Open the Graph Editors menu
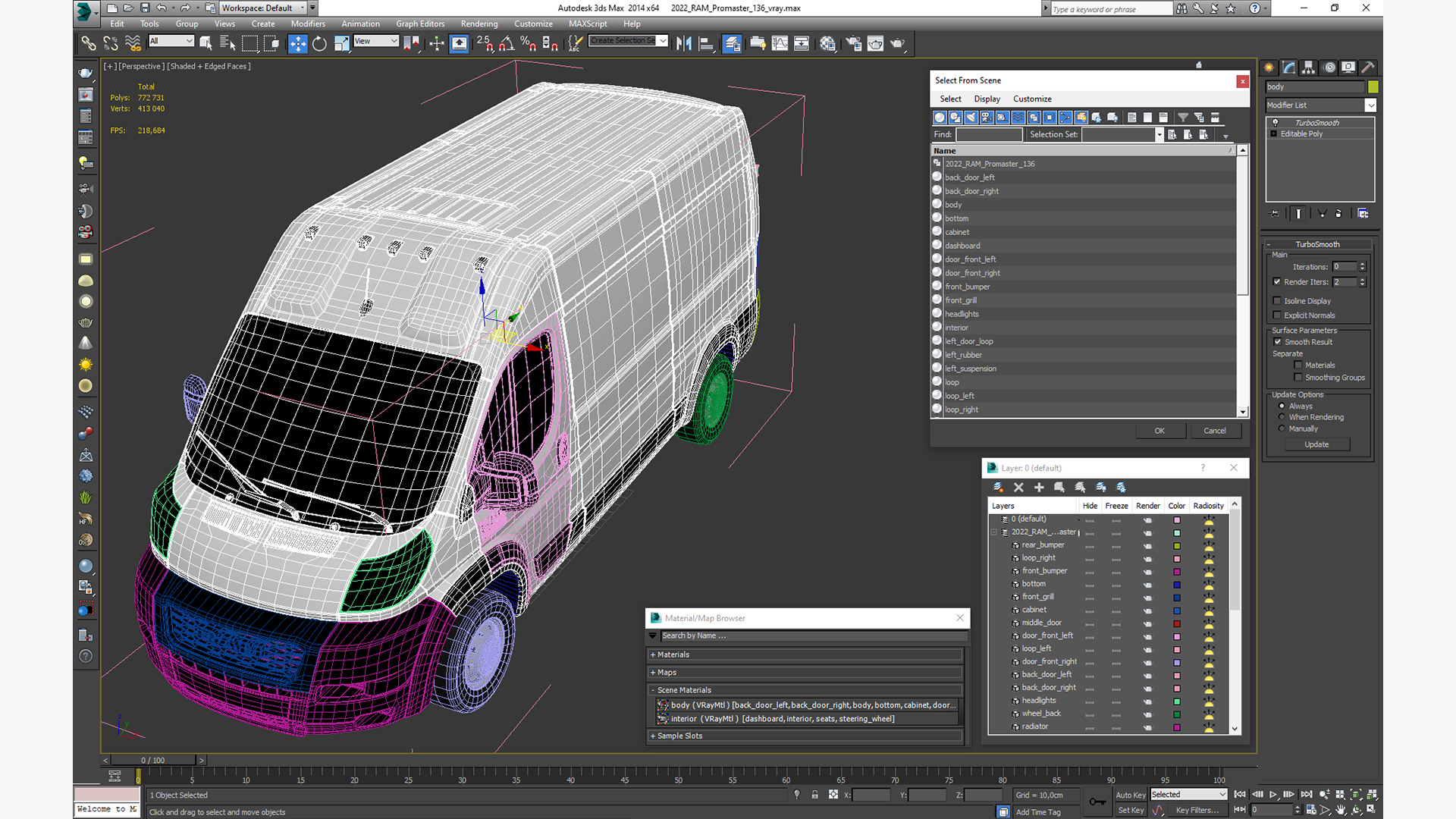1456x819 pixels. [x=420, y=24]
